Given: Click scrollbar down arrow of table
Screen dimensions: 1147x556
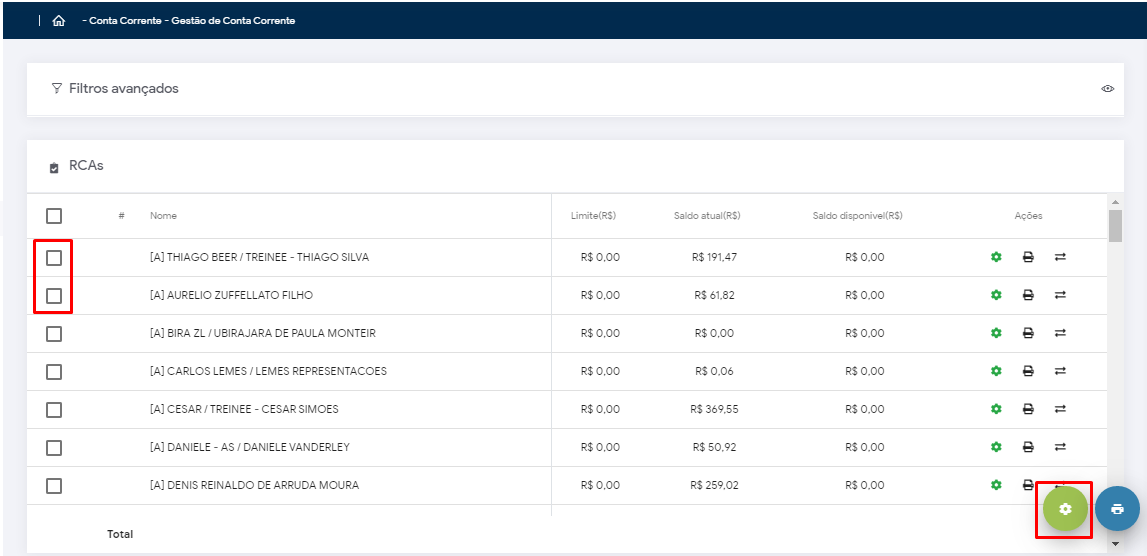Looking at the screenshot, I should click(1115, 544).
